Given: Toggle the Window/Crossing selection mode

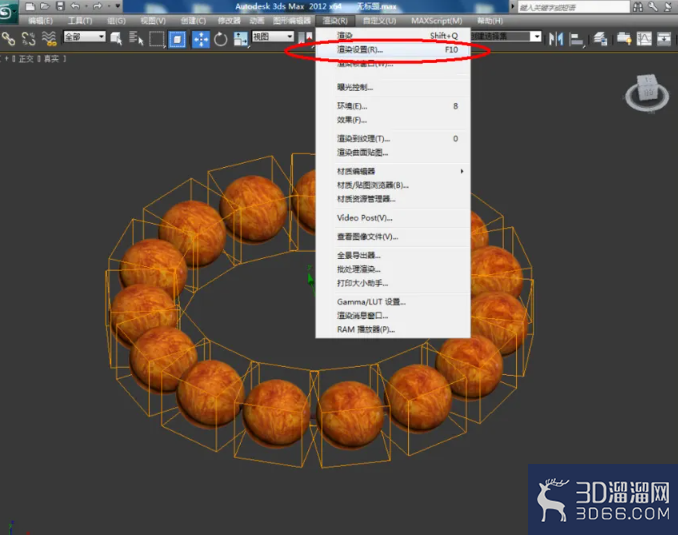Looking at the screenshot, I should coord(177,39).
